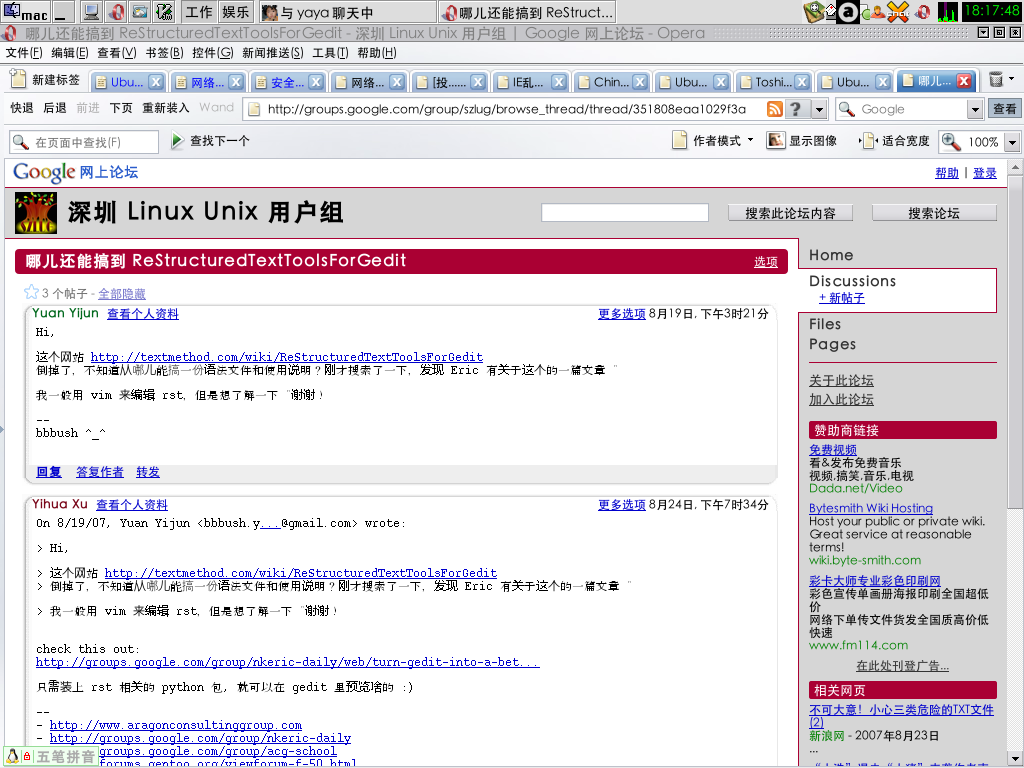Close the [投... tab
Viewport: 1024px width, 768px height.
coord(478,82)
